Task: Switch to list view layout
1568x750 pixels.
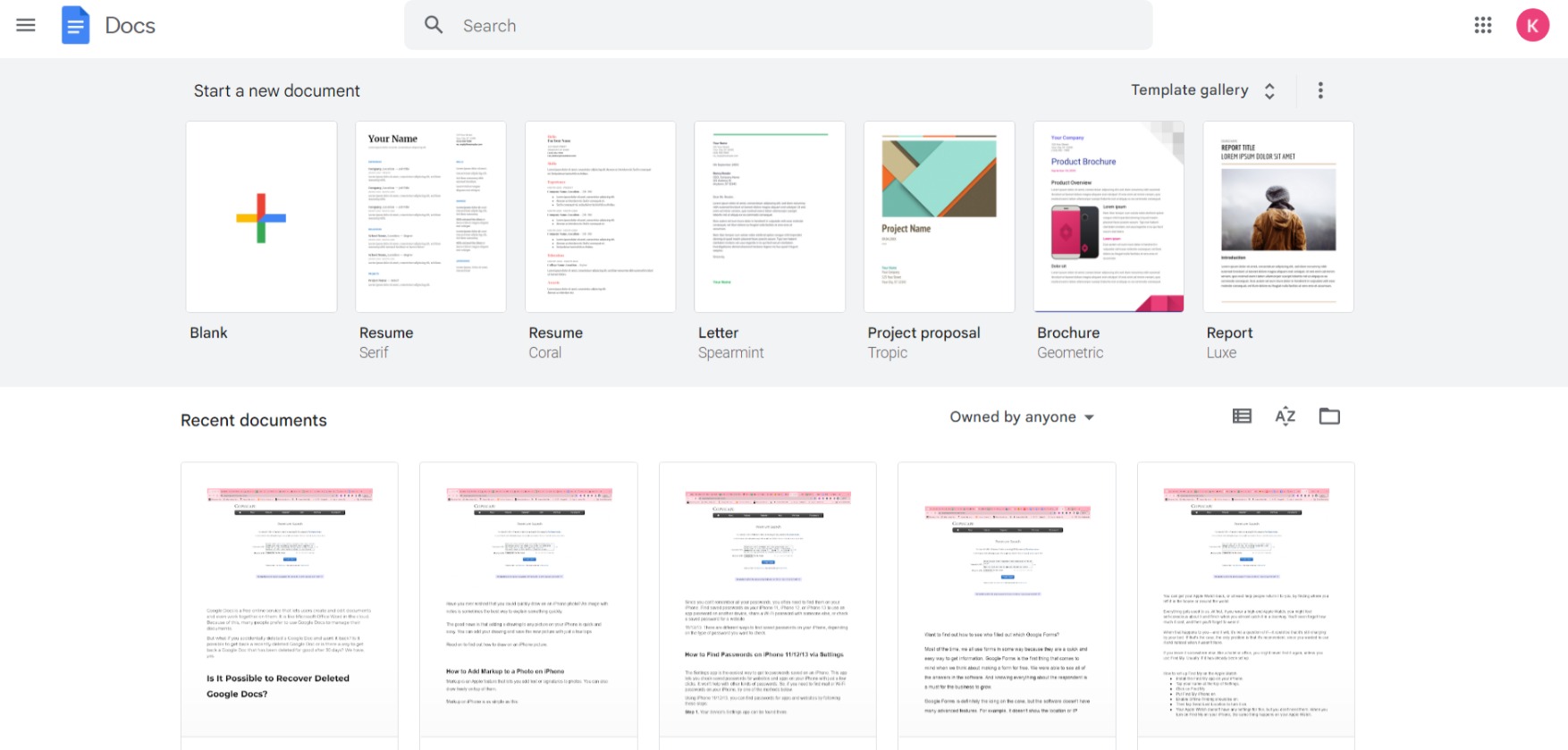Action: tap(1242, 417)
